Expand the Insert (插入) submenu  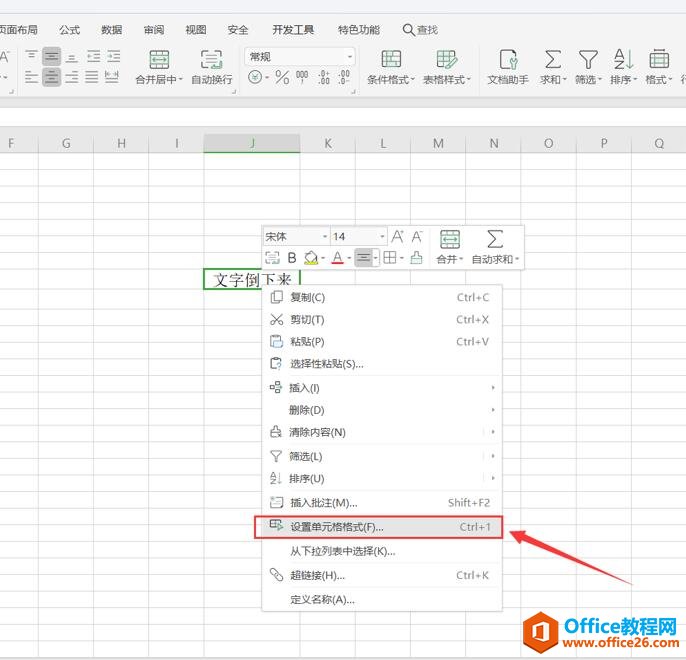[x=382, y=388]
